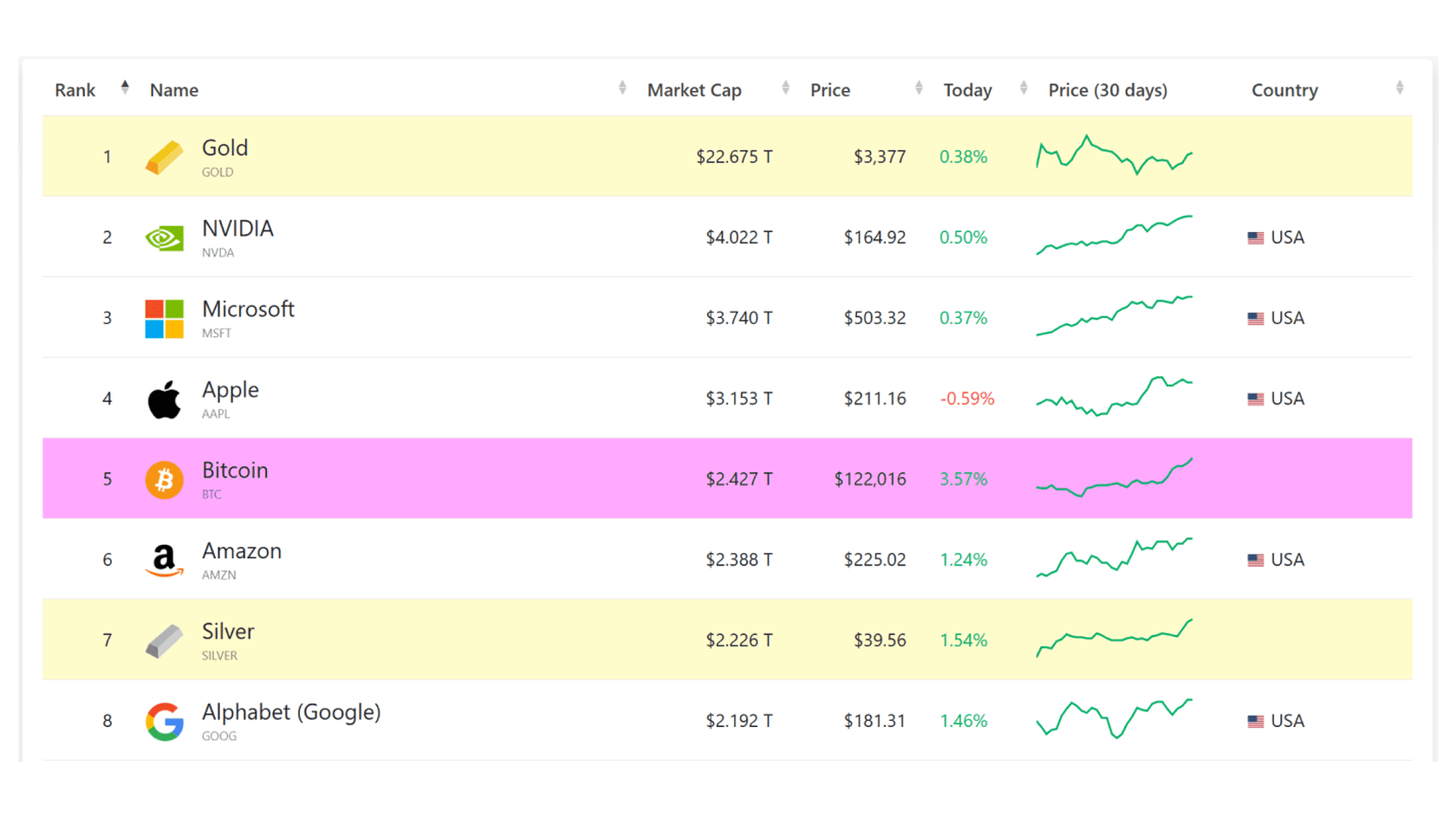This screenshot has height=818, width=1456.
Task: Select Silver's 1.54% daily change
Action: point(964,640)
